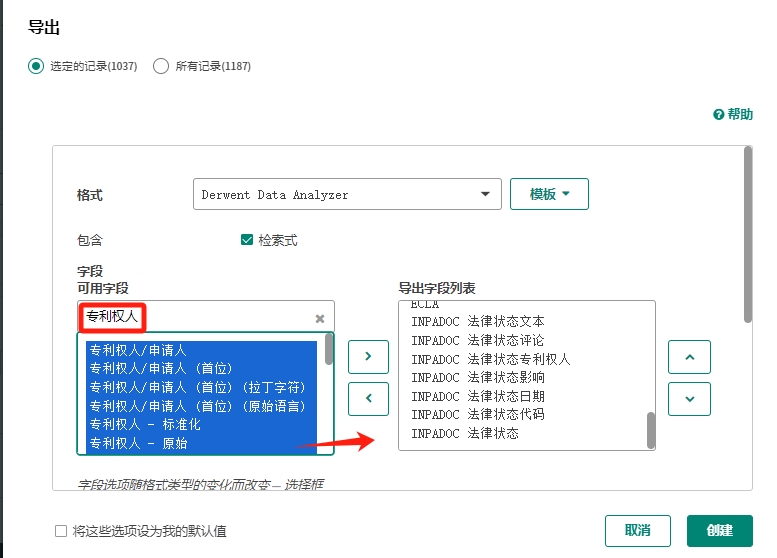Click the 取消 cancel button
The height and width of the screenshot is (558, 777).
(x=637, y=530)
